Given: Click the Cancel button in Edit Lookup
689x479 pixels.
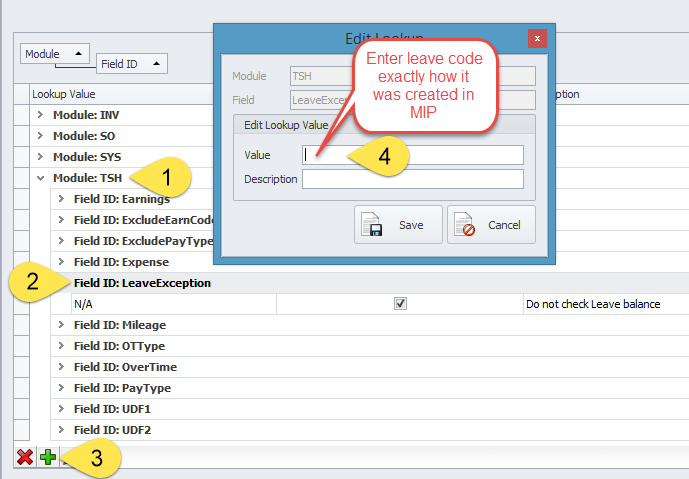Looking at the screenshot, I should click(491, 225).
